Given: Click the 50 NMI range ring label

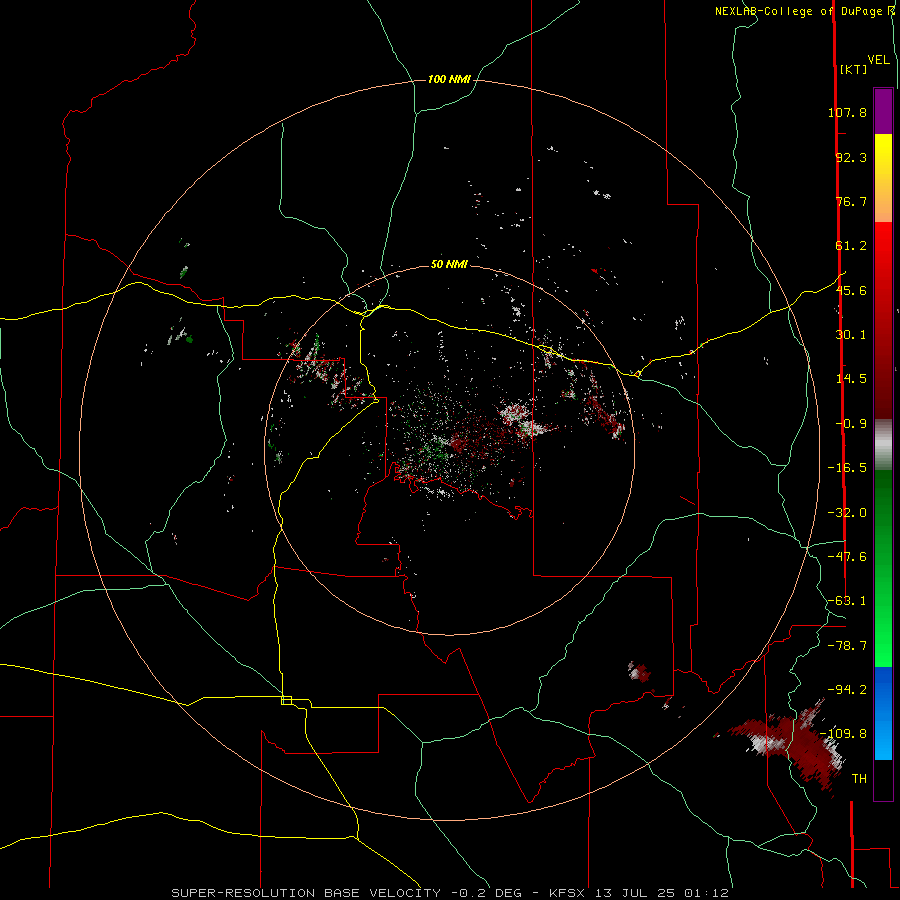Looking at the screenshot, I should tap(449, 265).
